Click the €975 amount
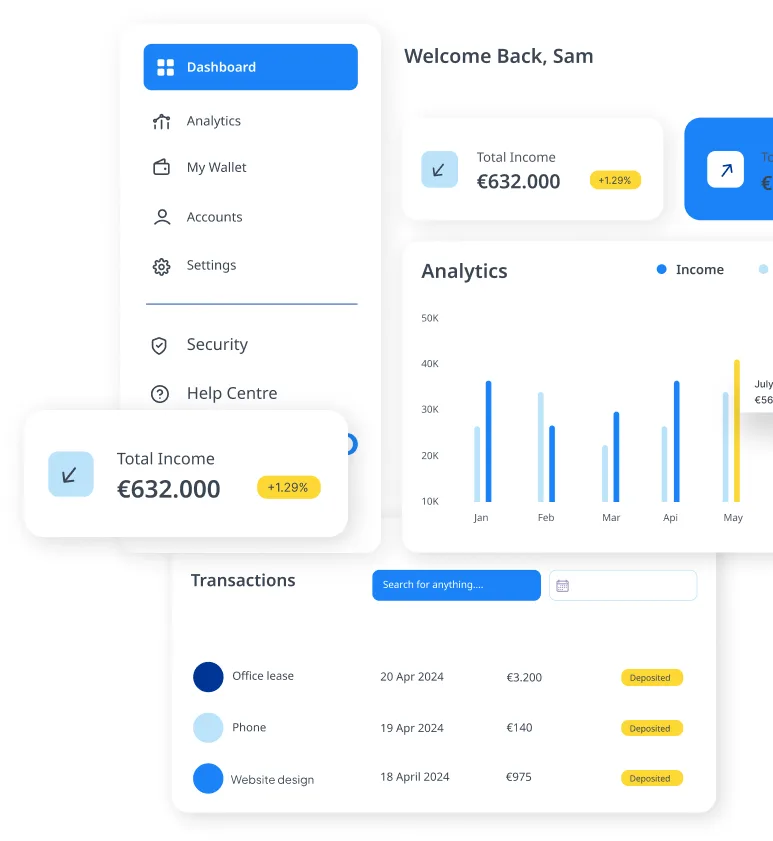Image resolution: width=773 pixels, height=841 pixels. [x=519, y=777]
